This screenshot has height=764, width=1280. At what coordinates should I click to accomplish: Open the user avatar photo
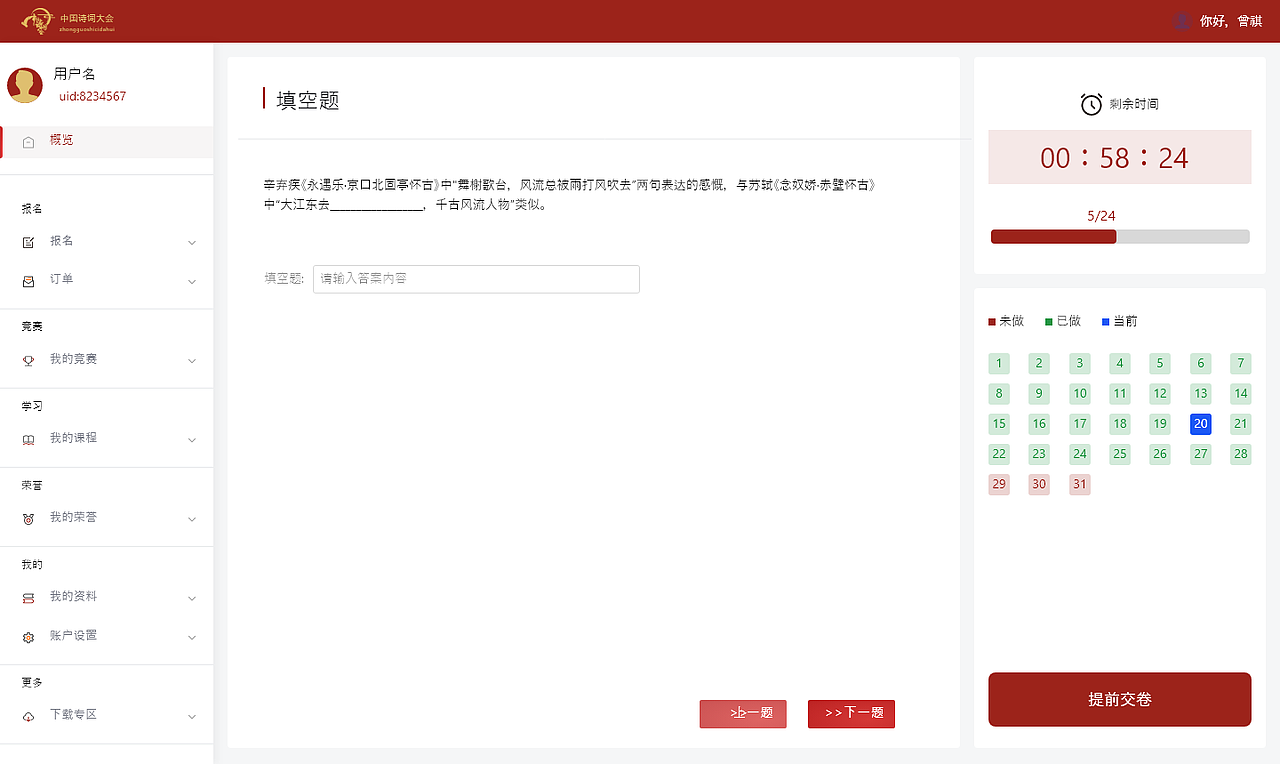(x=25, y=85)
